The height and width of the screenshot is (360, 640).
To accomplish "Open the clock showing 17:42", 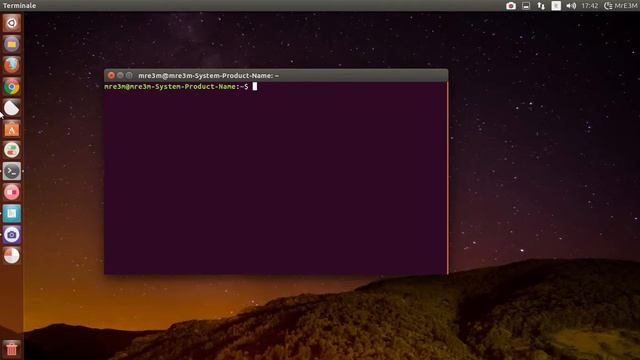I will click(x=590, y=6).
